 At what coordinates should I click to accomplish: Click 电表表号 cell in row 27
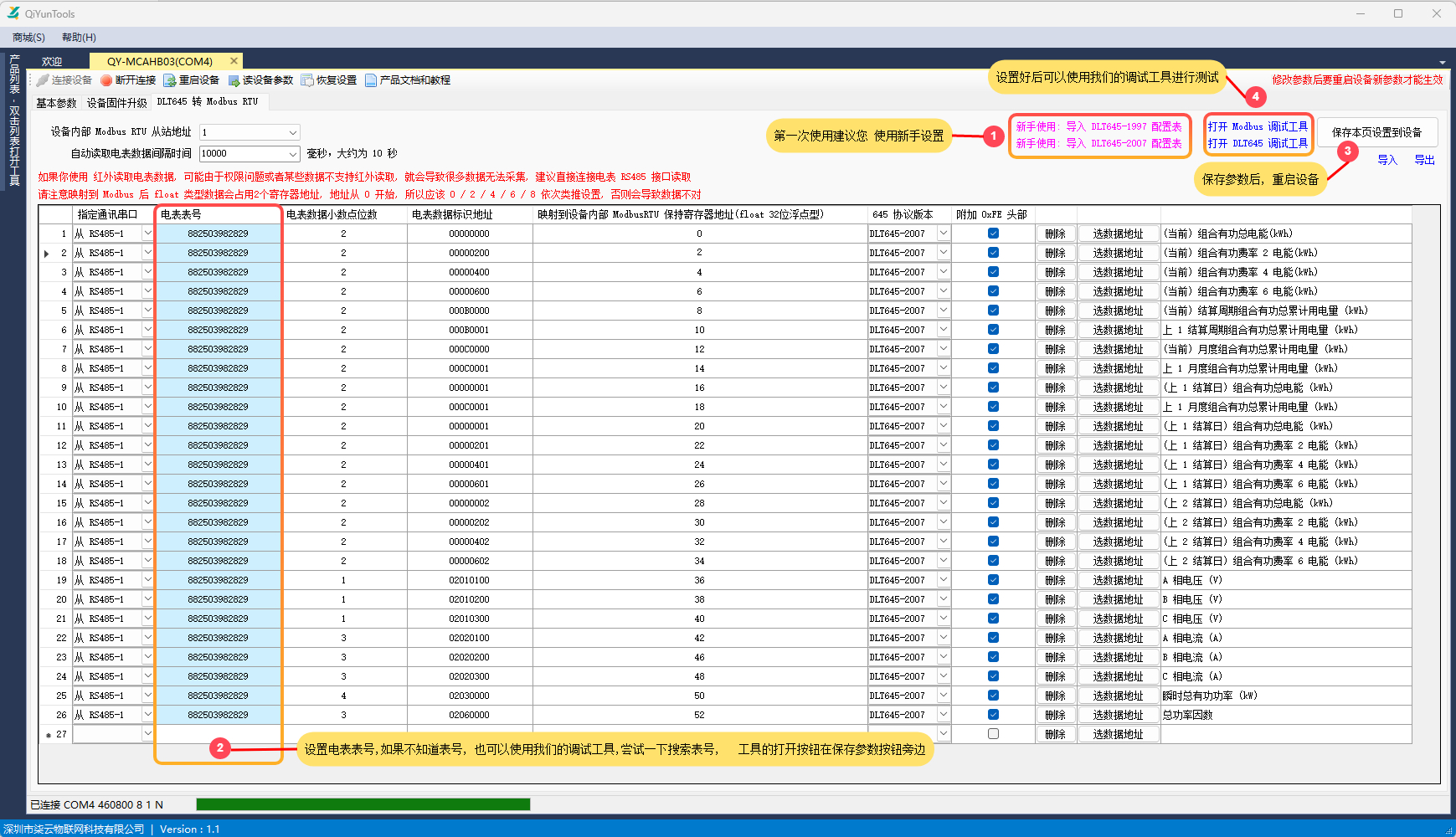click(218, 733)
